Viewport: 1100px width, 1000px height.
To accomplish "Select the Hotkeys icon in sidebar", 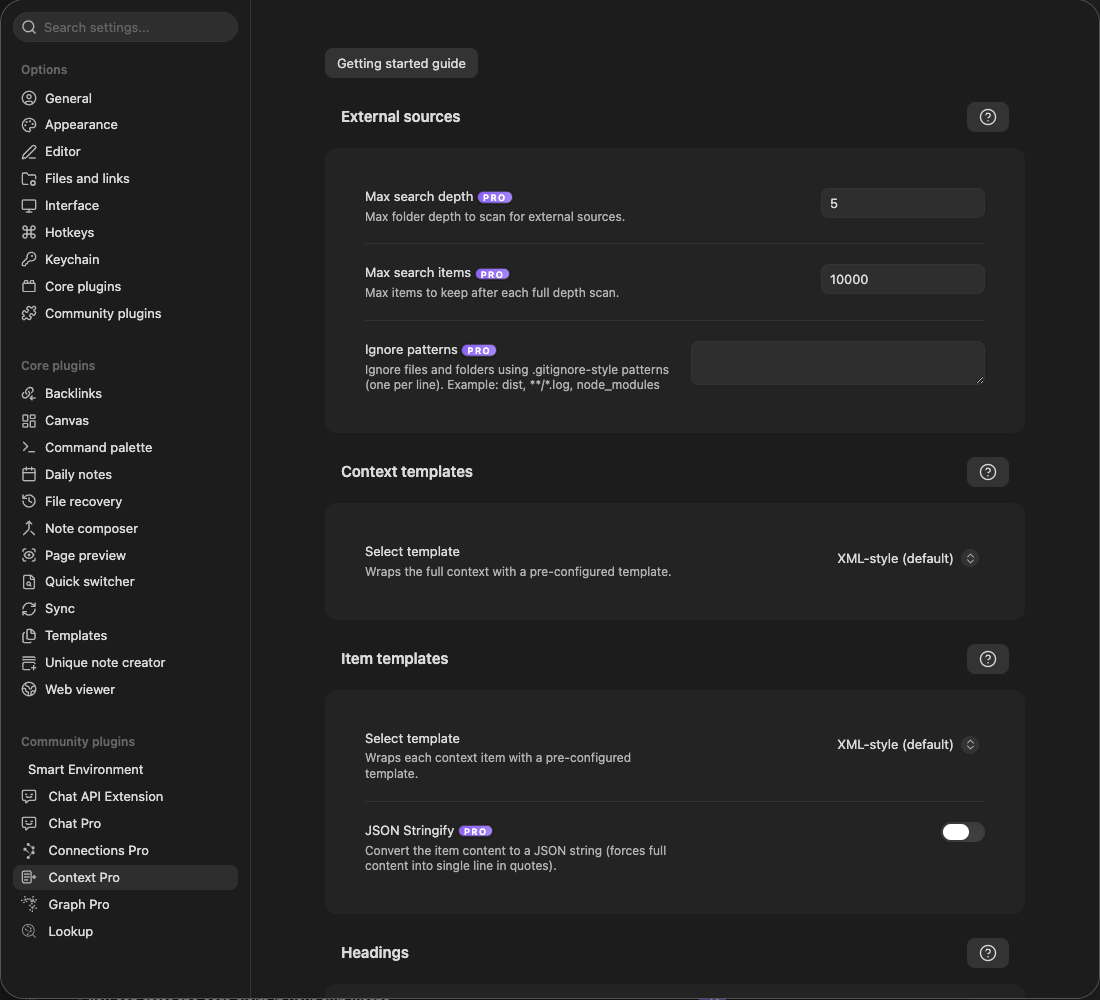I will 29,232.
